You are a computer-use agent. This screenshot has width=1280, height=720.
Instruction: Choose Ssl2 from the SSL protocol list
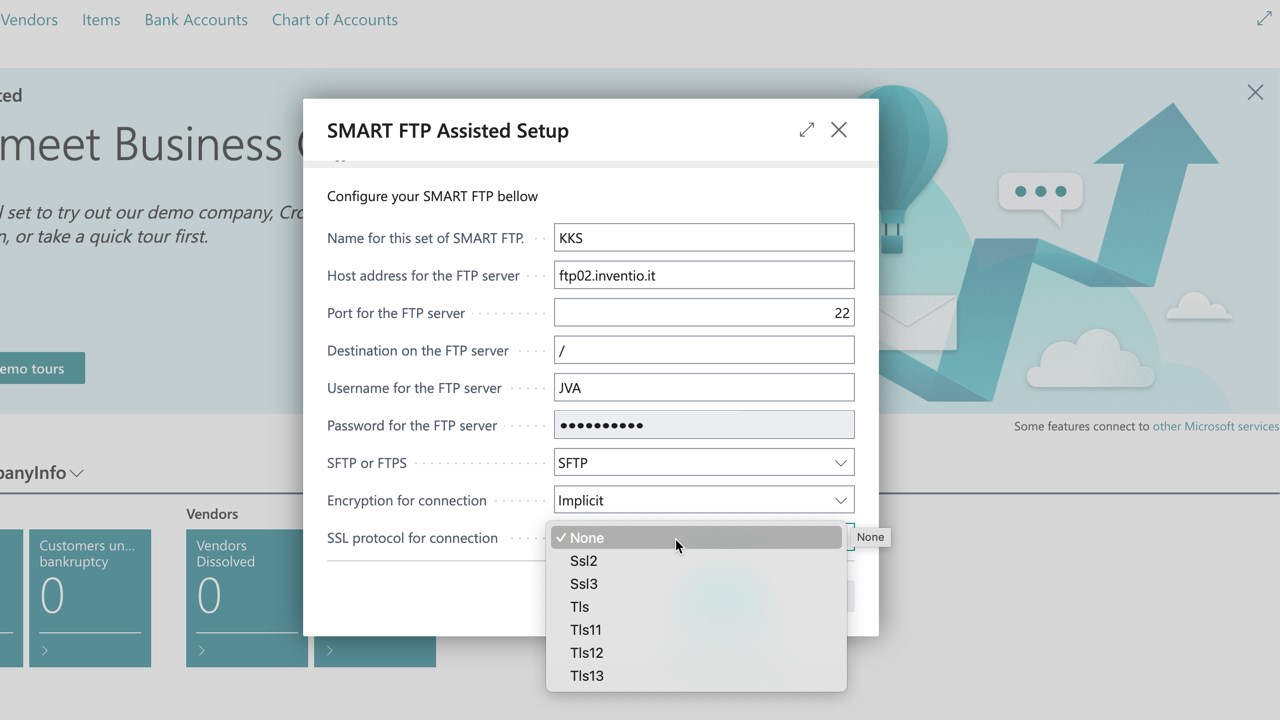pos(695,561)
